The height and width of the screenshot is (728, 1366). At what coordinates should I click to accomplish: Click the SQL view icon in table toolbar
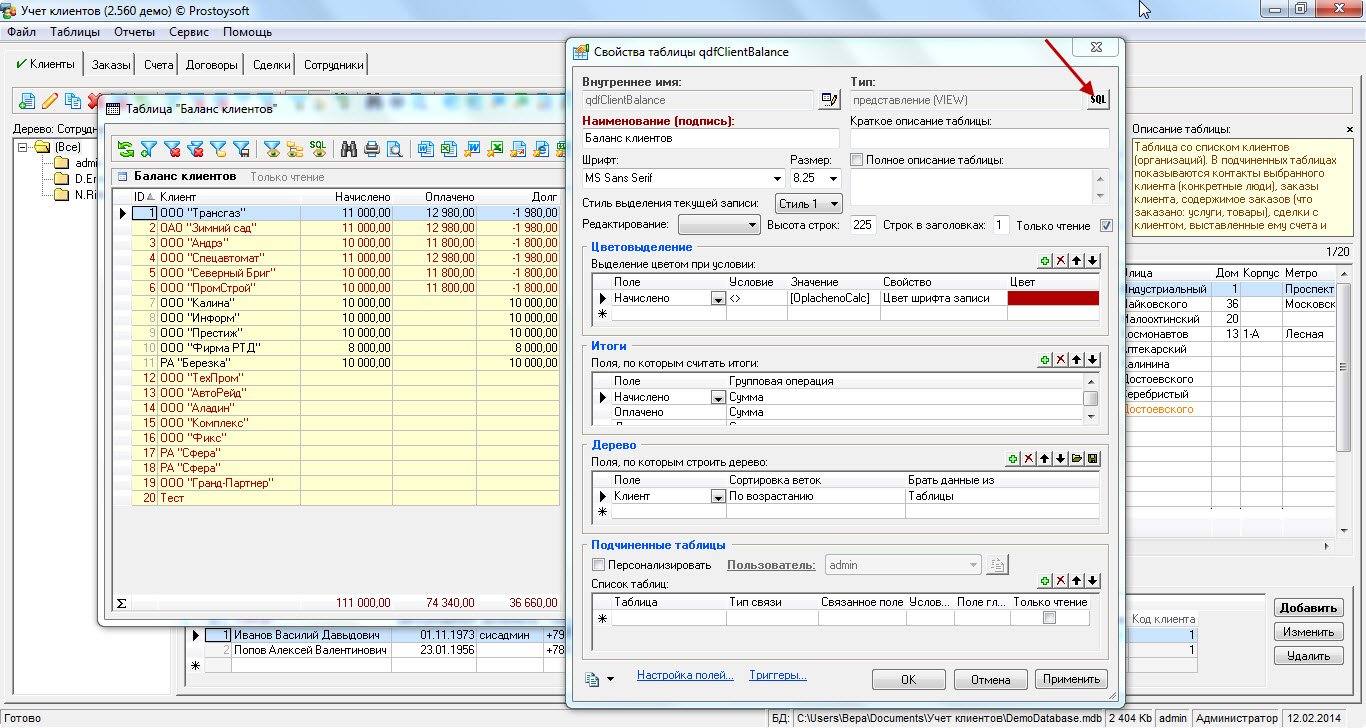coord(318,149)
